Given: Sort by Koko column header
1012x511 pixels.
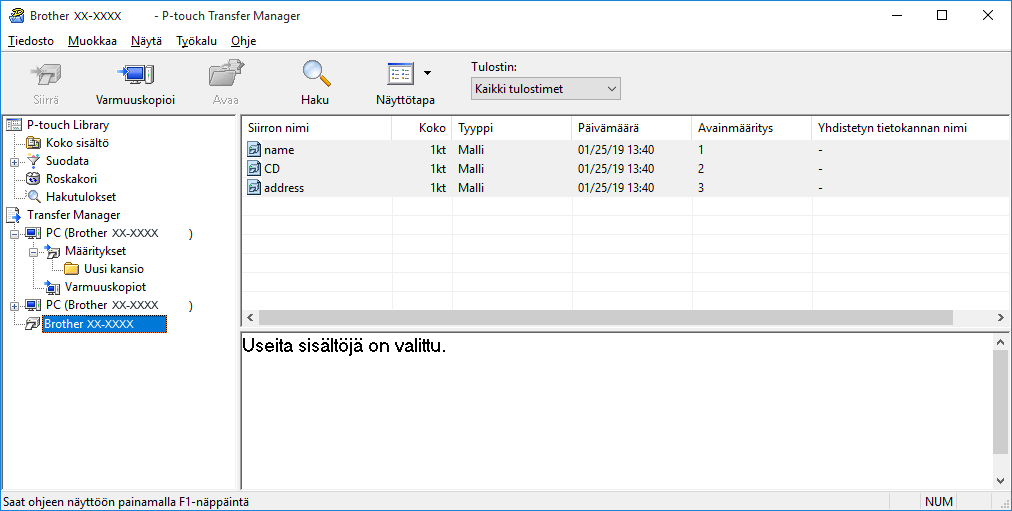Looking at the screenshot, I should click(421, 128).
